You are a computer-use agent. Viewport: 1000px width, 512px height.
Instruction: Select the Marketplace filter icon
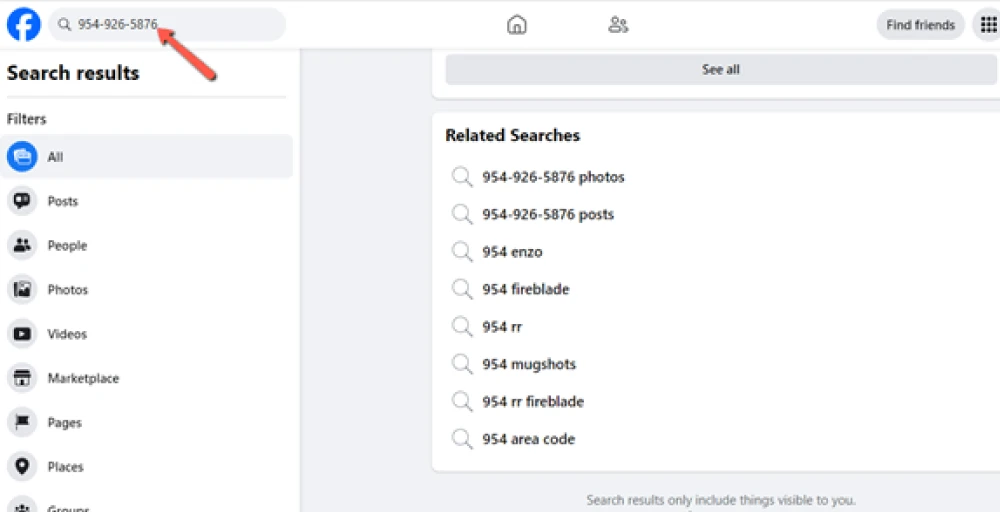22,379
